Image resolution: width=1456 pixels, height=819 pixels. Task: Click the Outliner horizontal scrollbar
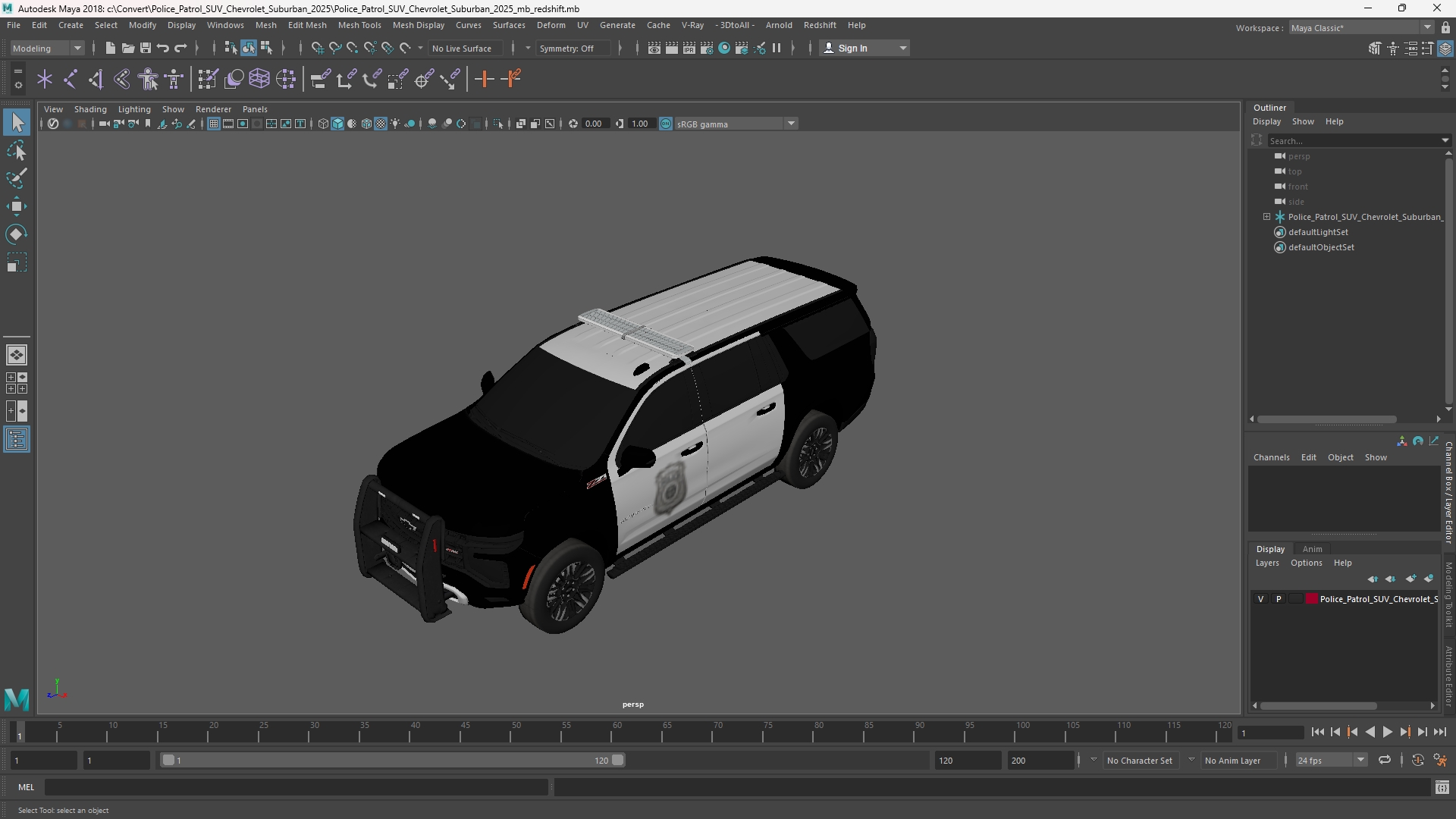click(x=1327, y=419)
